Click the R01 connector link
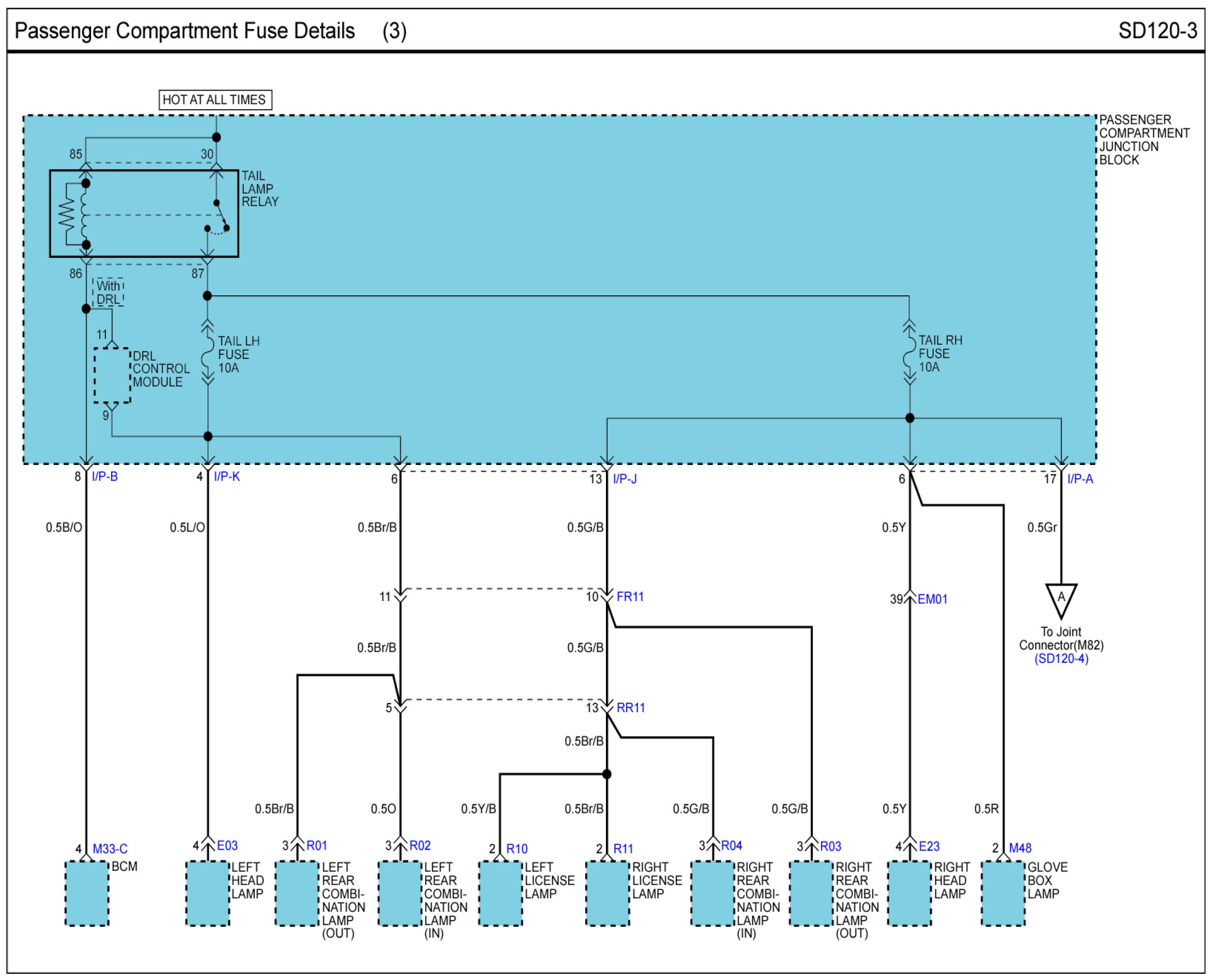The height and width of the screenshot is (980, 1215). (316, 845)
